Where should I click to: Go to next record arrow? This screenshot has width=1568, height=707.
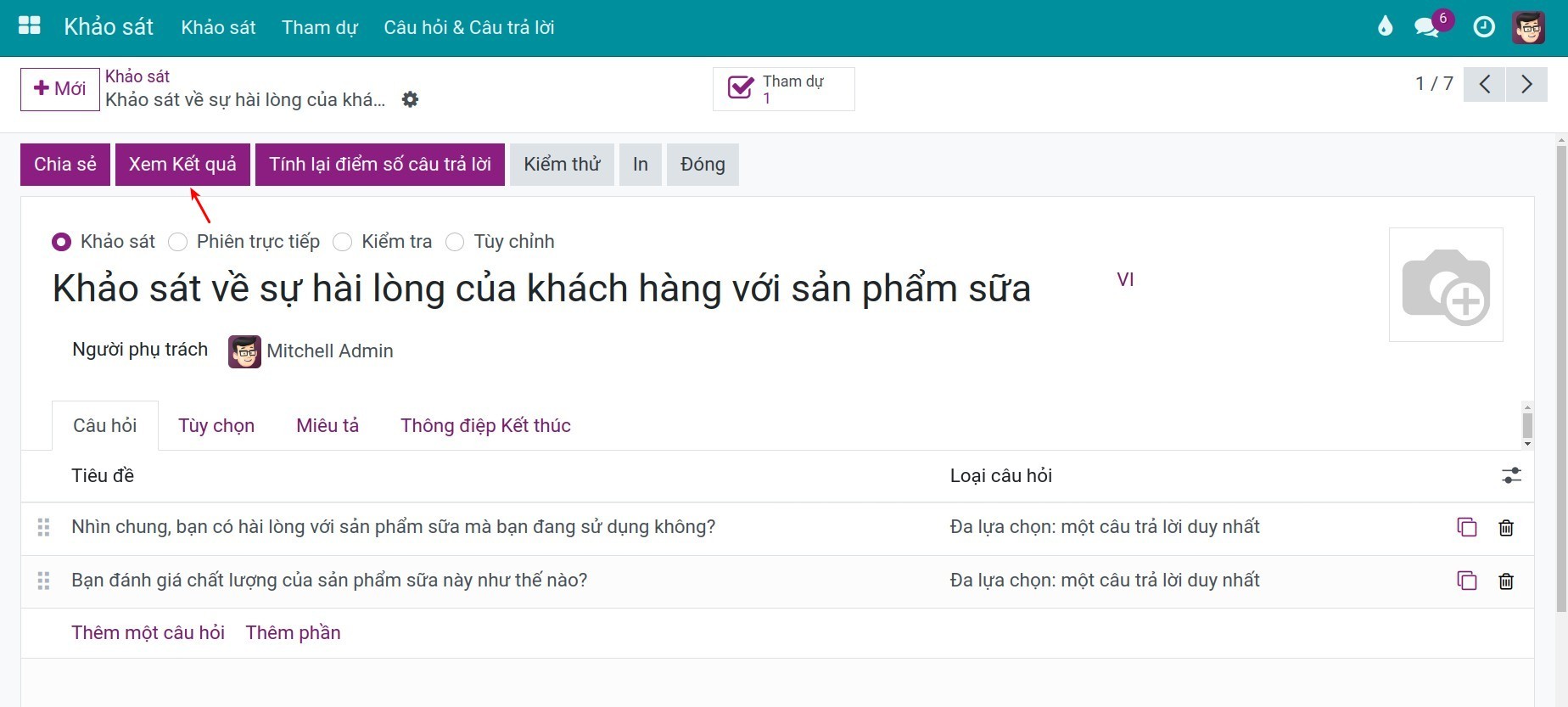point(1526,84)
